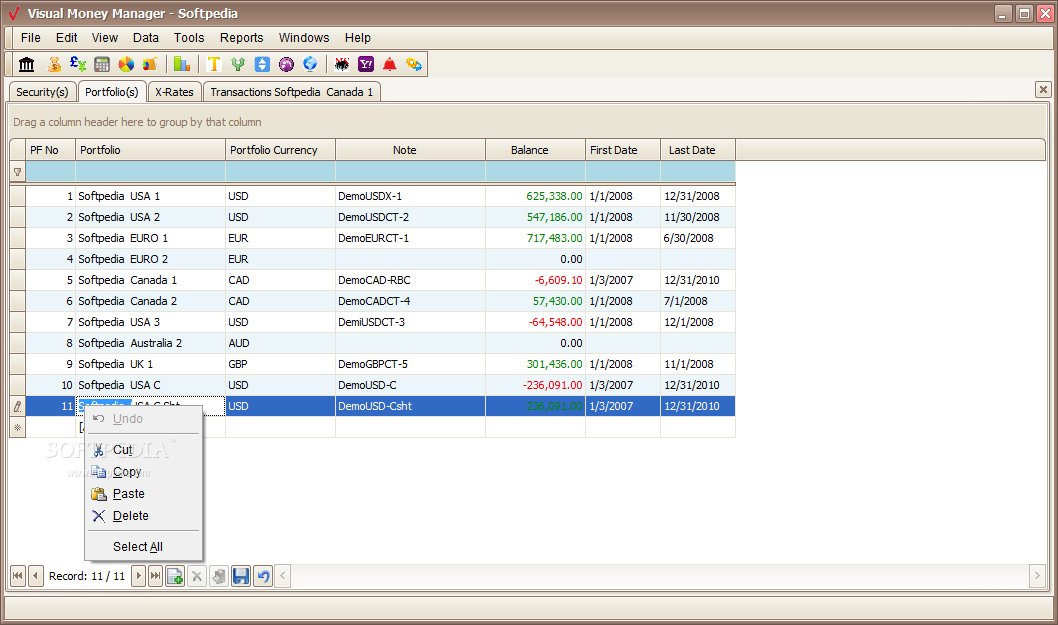The image size is (1058, 625).
Task: Click the horizontal scrollbar right arrow
Action: click(1037, 576)
